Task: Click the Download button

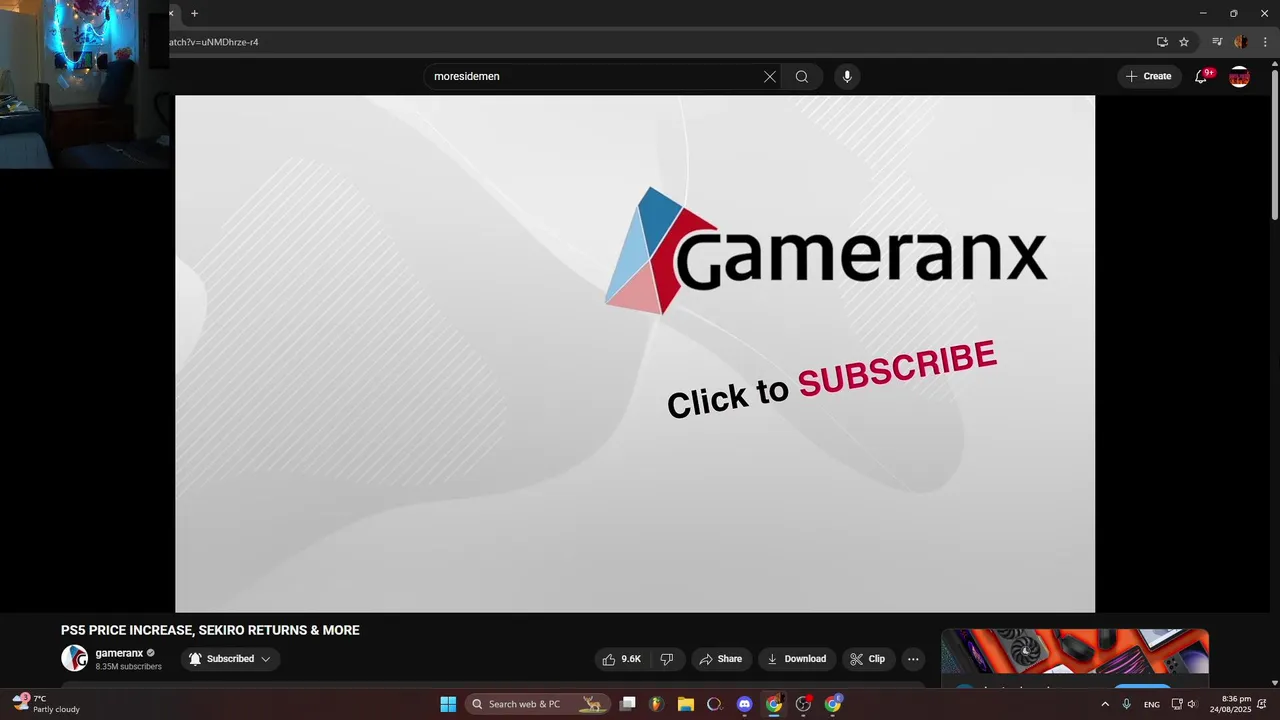Action: (x=796, y=659)
